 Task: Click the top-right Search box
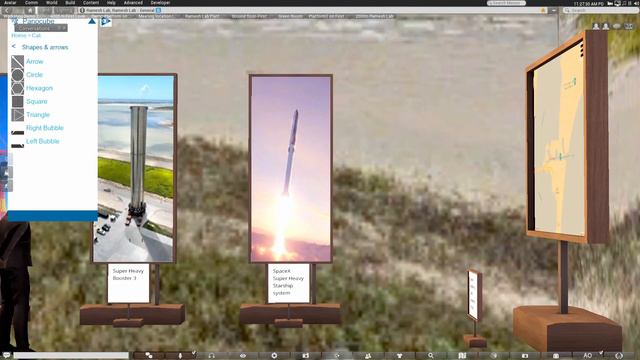[x=600, y=10]
